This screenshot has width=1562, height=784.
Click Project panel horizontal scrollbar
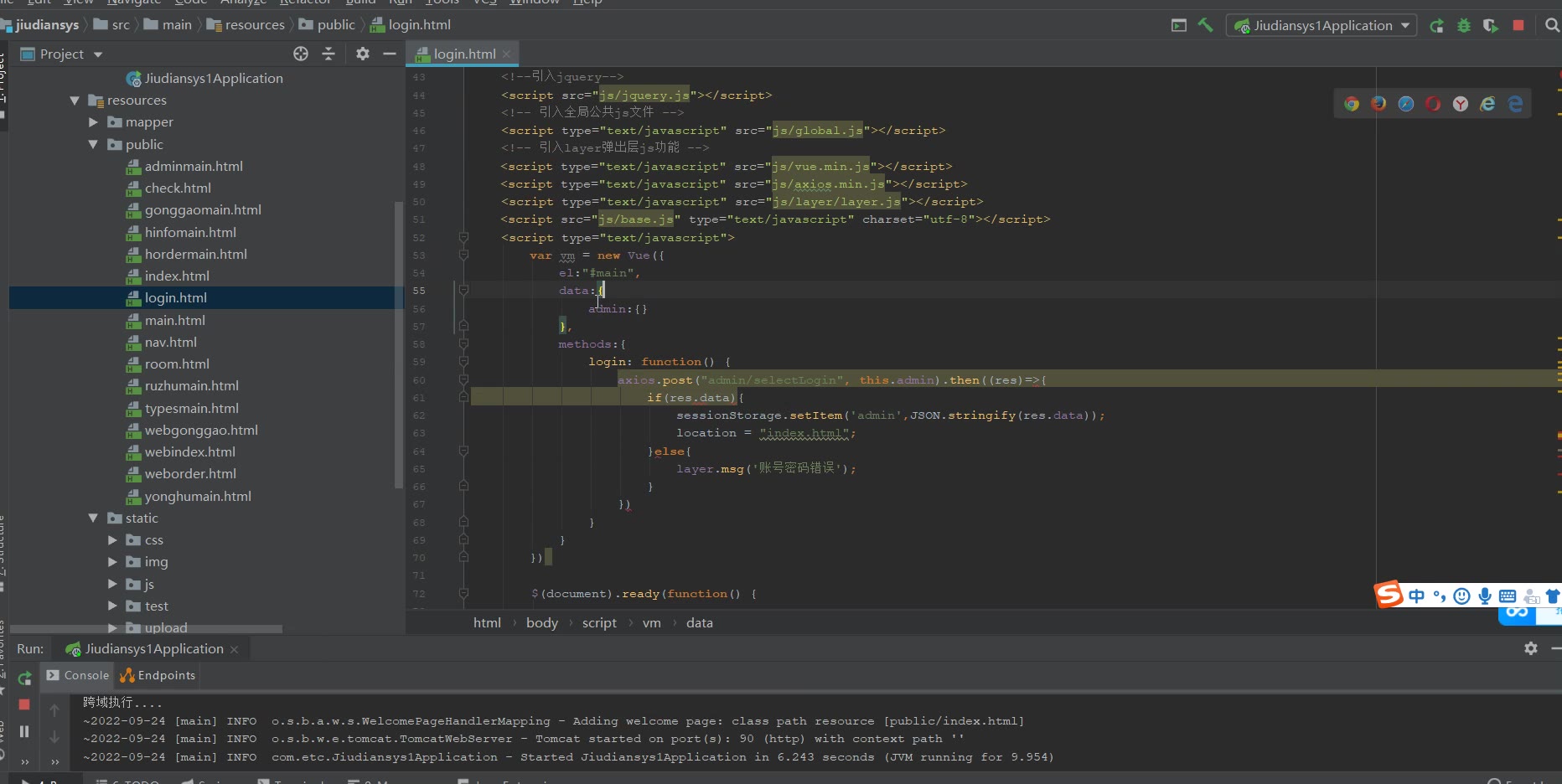(x=147, y=628)
